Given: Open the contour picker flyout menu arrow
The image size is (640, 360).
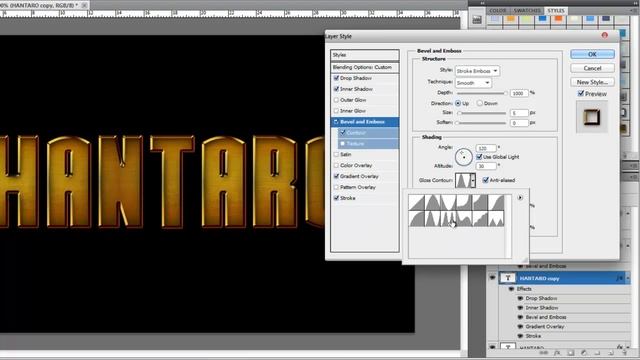Looking at the screenshot, I should coord(520,198).
